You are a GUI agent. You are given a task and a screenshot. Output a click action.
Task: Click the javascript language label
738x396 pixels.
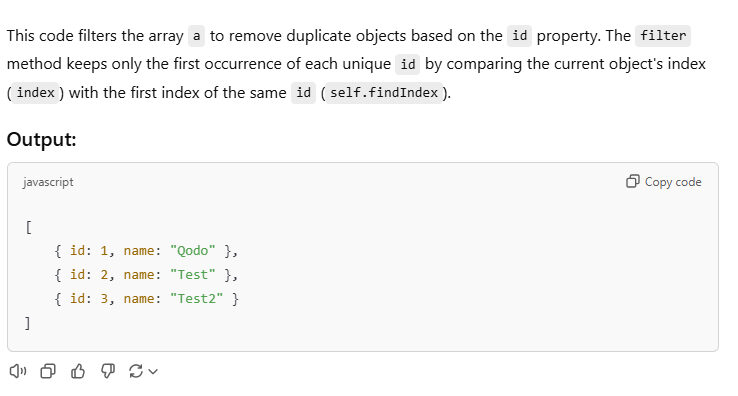[48, 182]
